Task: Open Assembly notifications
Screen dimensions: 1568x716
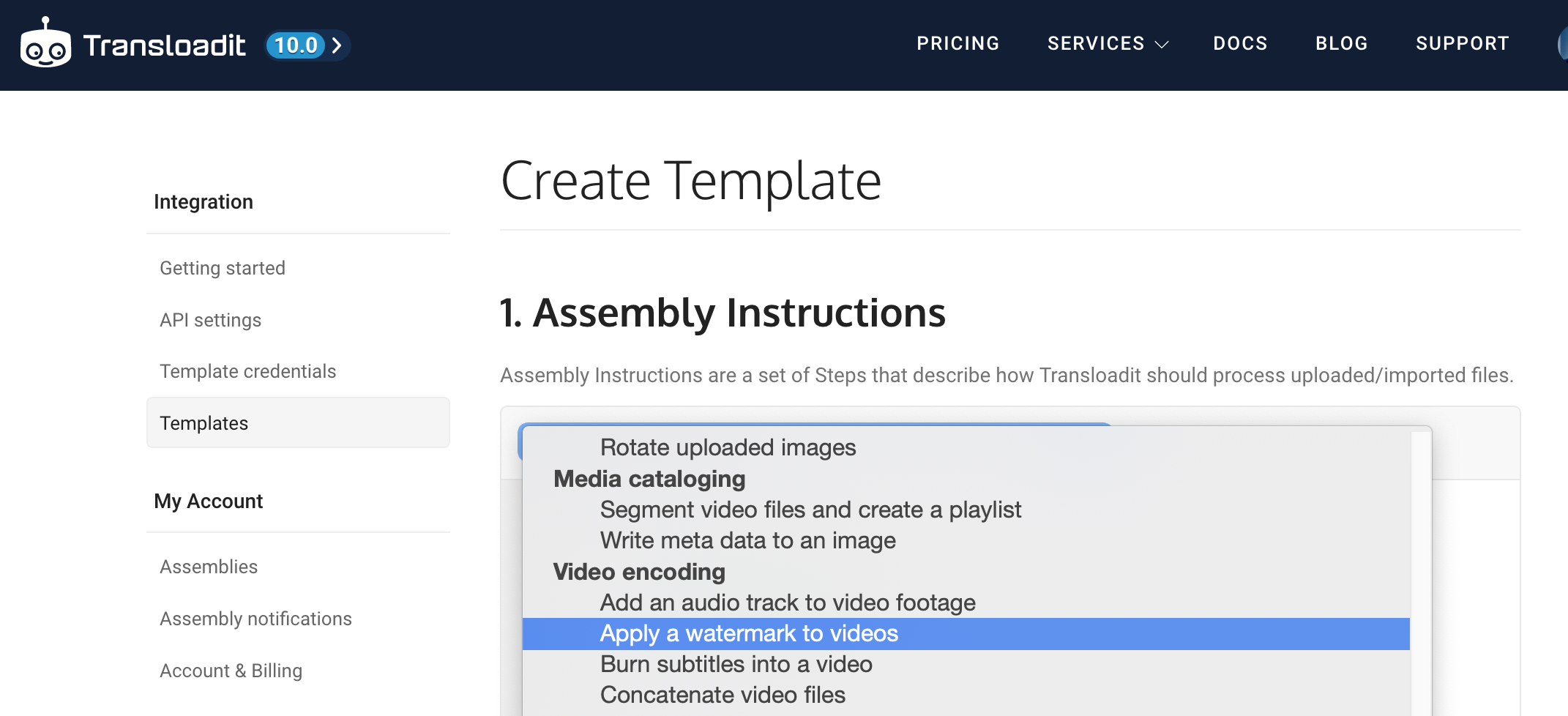Action: click(x=255, y=619)
